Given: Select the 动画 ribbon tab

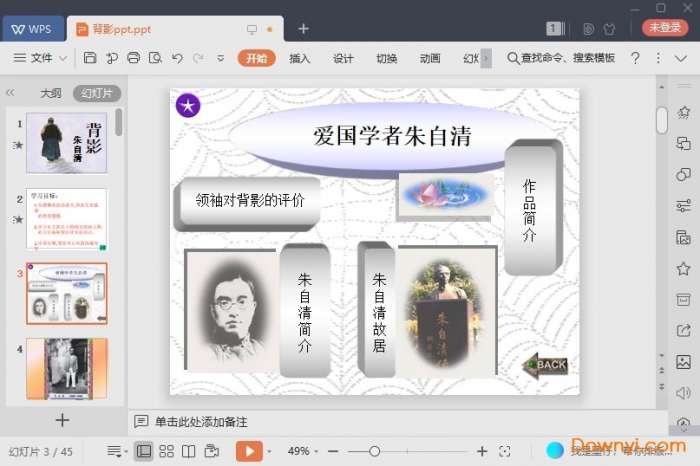Looking at the screenshot, I should click(x=430, y=58).
